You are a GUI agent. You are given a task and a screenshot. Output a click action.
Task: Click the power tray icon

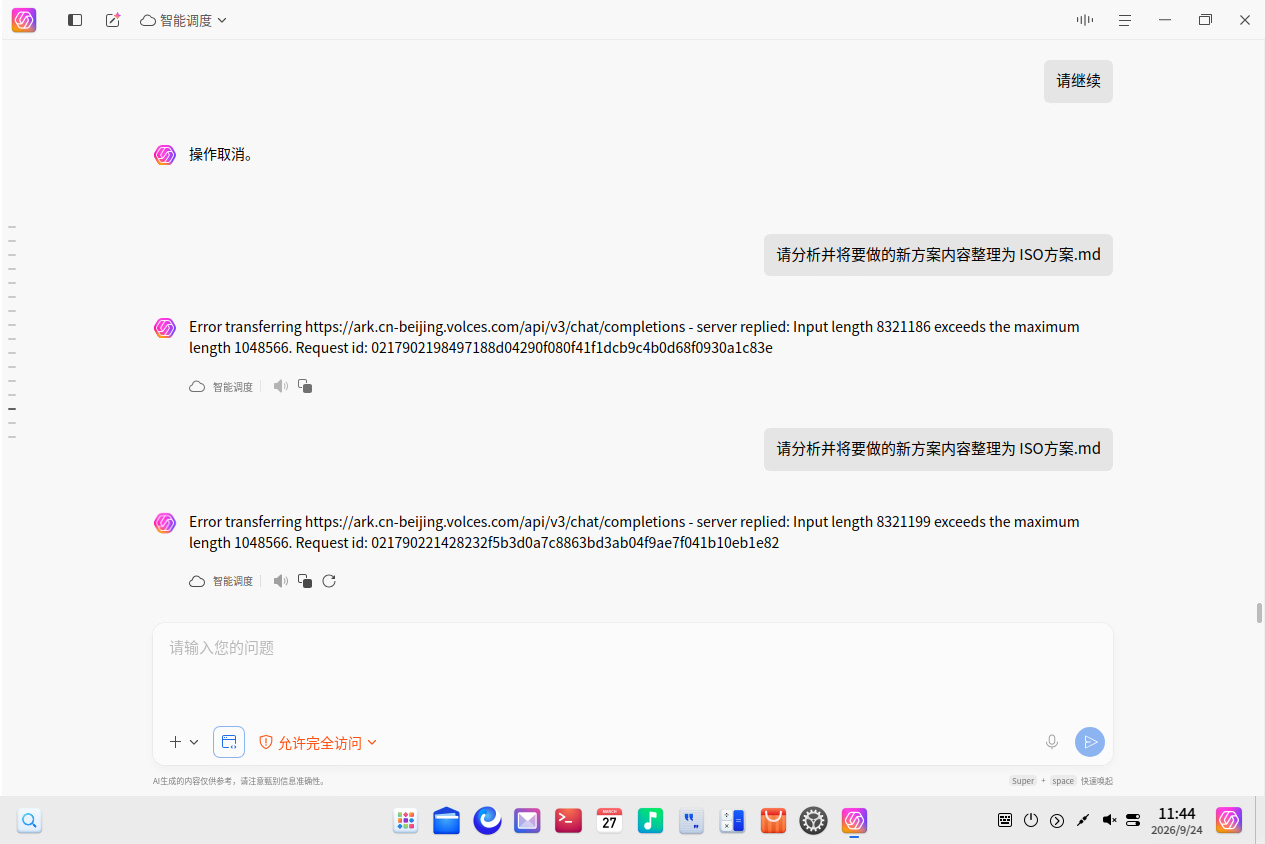coord(1031,820)
